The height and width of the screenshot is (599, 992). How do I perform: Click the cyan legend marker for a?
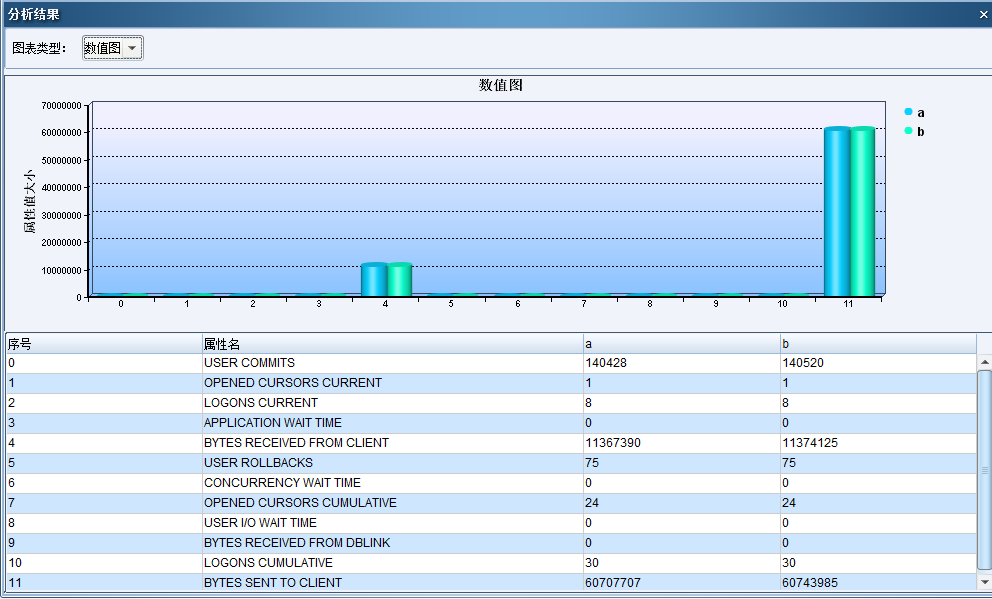coord(908,112)
